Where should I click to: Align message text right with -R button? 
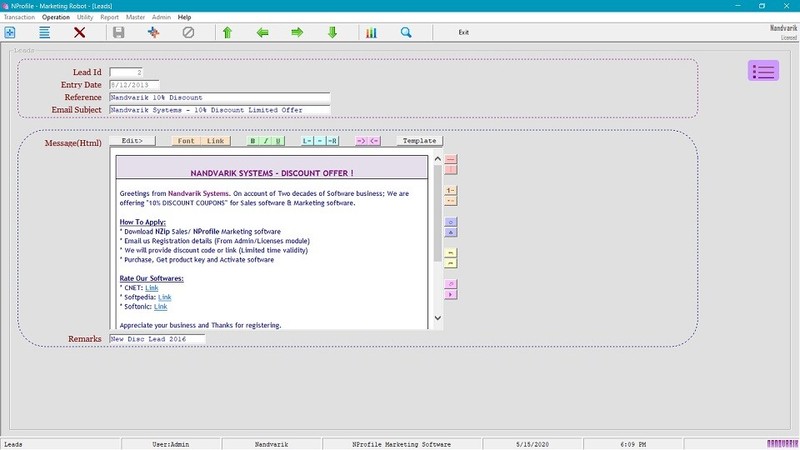(332, 141)
